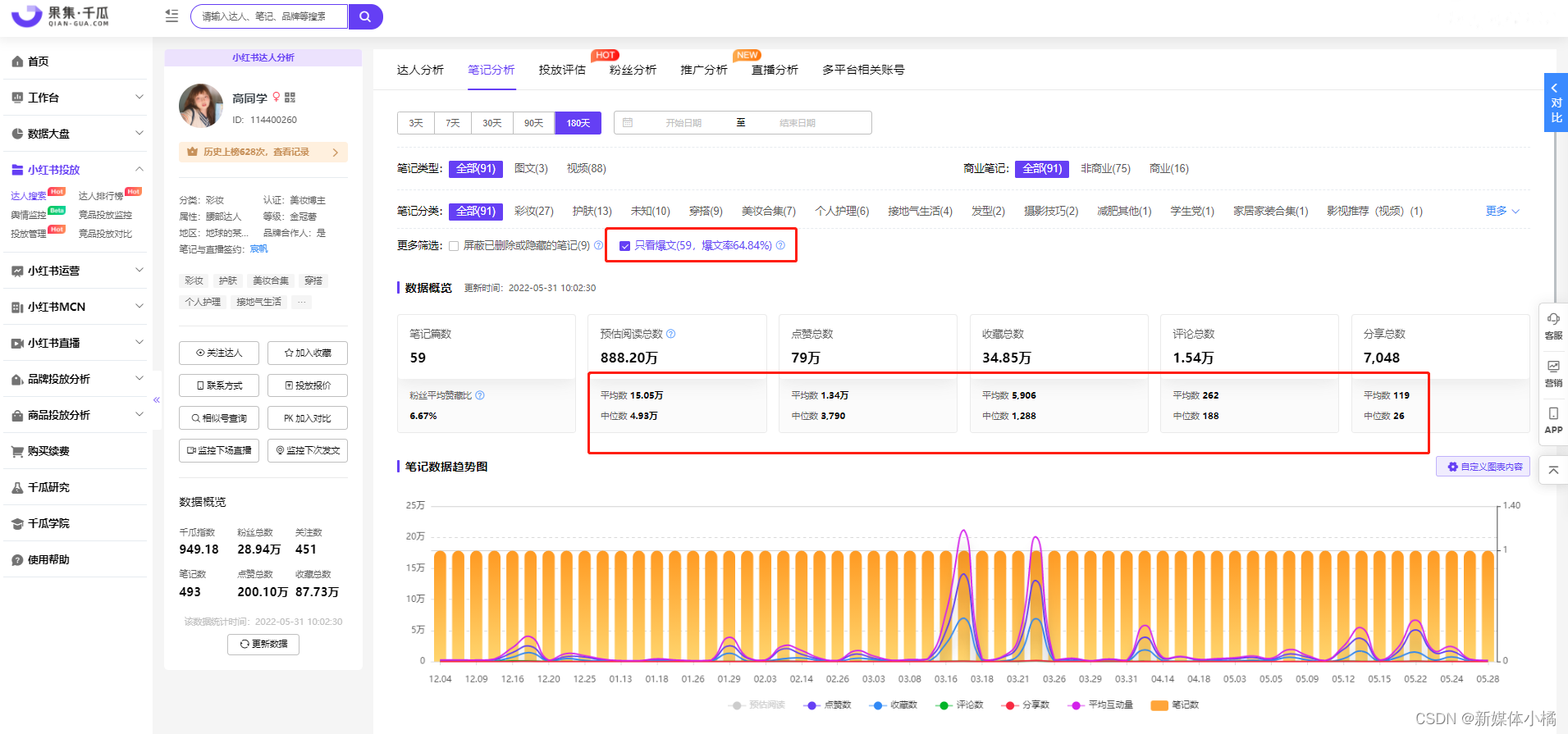
Task: Toggle 点赞数 legend series
Action: [828, 705]
